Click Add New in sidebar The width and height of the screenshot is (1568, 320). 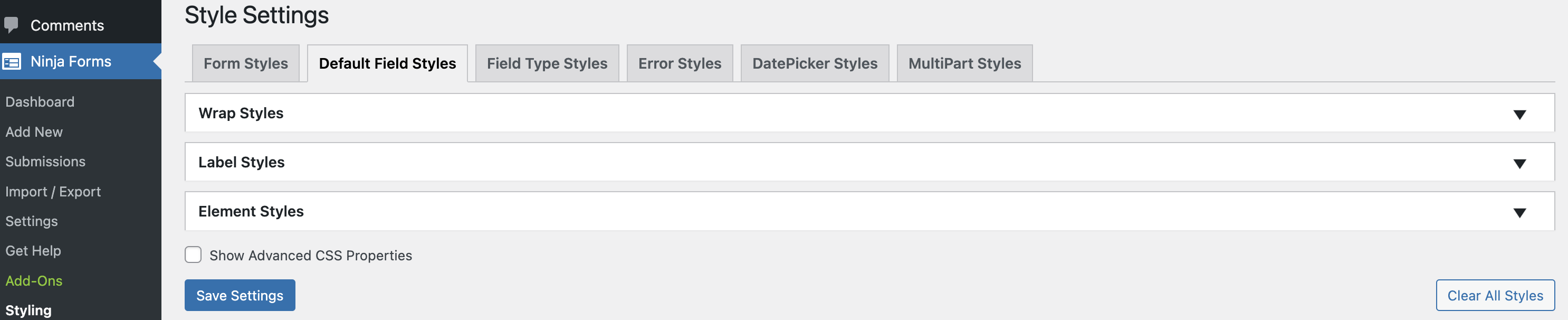[34, 131]
